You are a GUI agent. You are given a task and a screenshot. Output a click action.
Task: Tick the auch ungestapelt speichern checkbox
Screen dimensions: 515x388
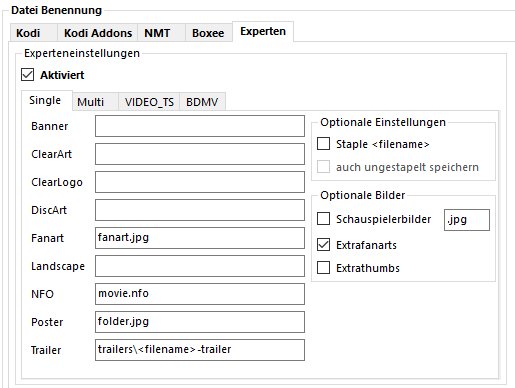click(x=323, y=167)
